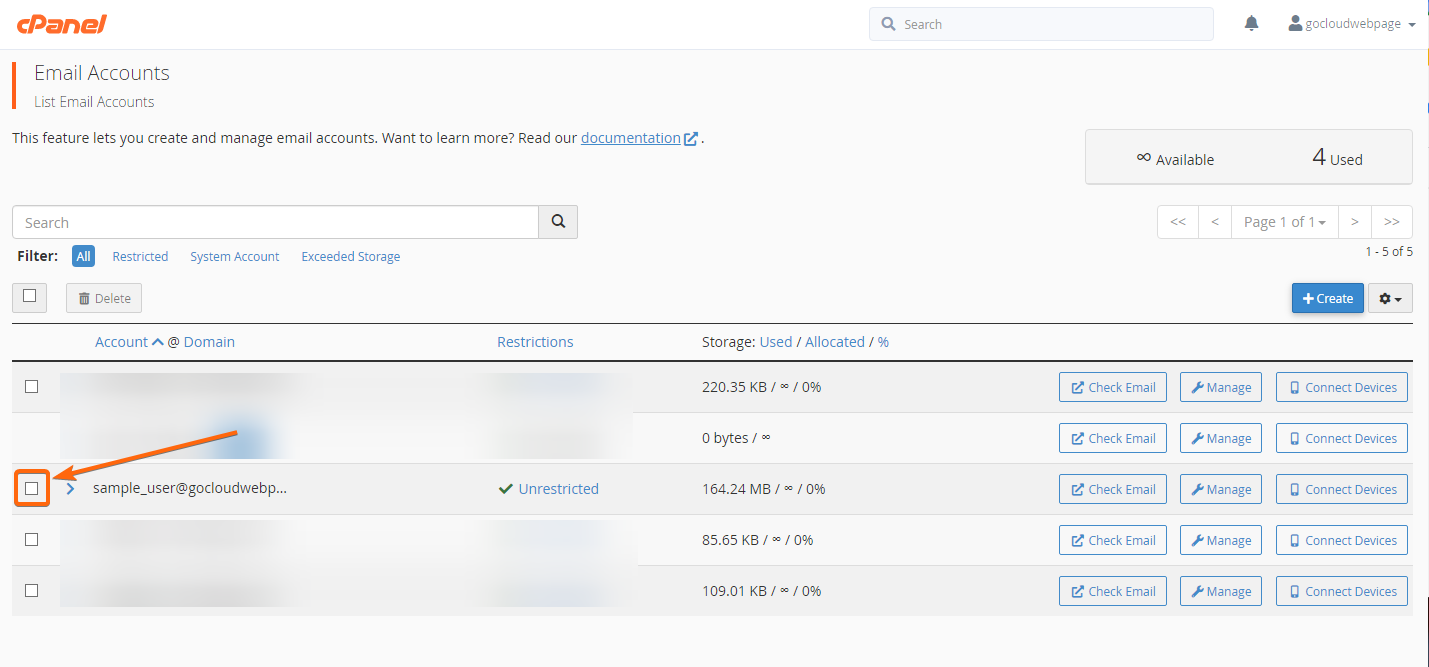Connect Devices for sample_user account
Screen dimensions: 1429x667
click(x=1342, y=489)
